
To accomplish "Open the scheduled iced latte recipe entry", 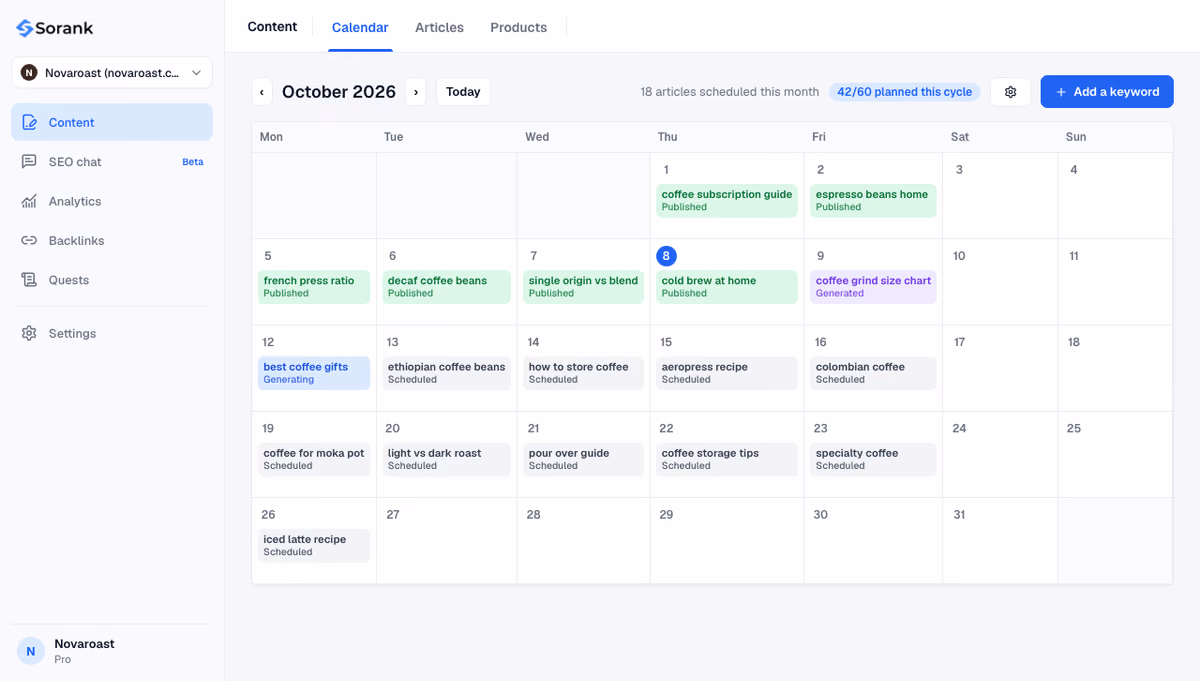I will click(314, 545).
